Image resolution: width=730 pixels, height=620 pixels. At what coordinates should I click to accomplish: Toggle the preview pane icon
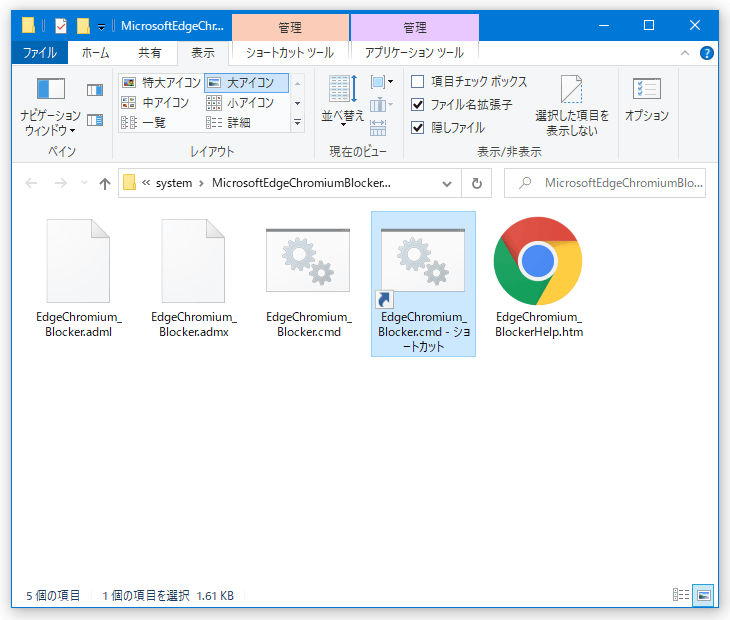(x=95, y=90)
